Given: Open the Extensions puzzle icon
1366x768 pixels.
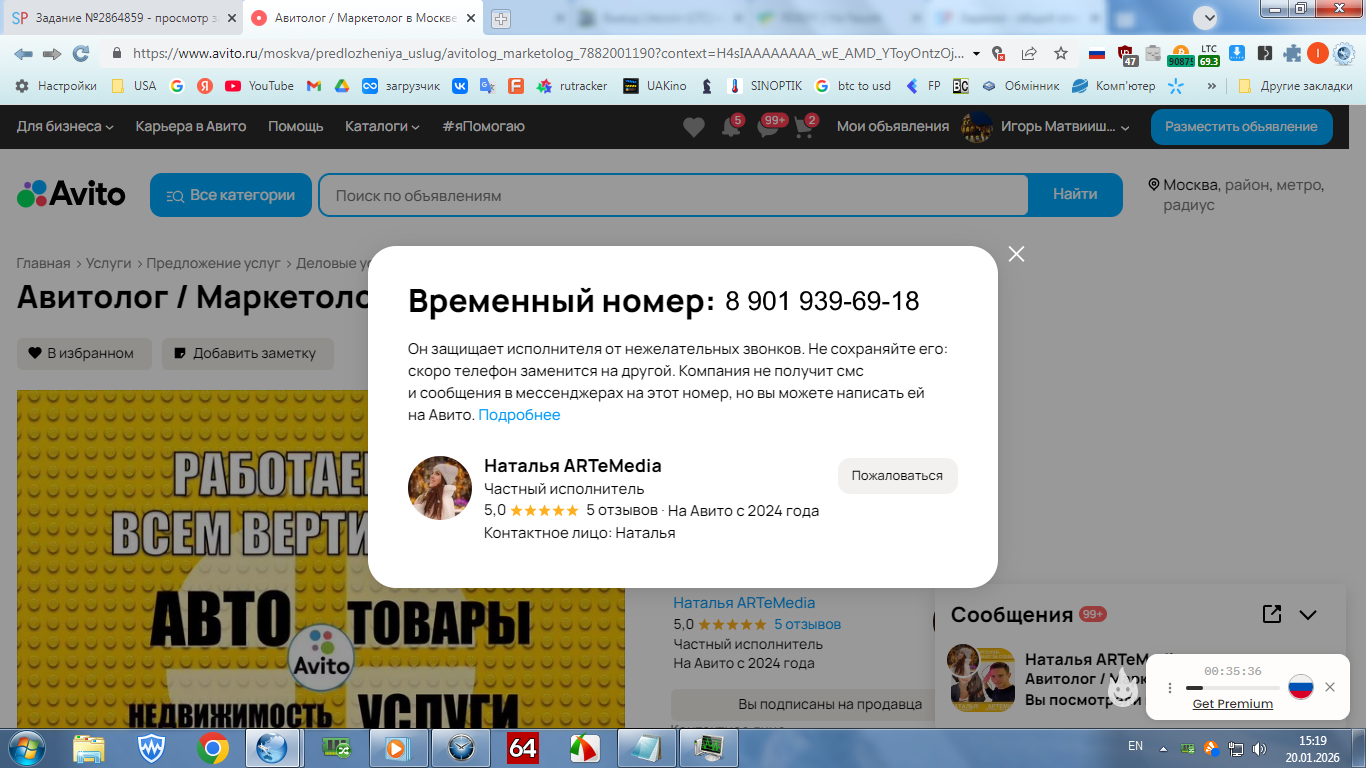Looking at the screenshot, I should (1293, 53).
